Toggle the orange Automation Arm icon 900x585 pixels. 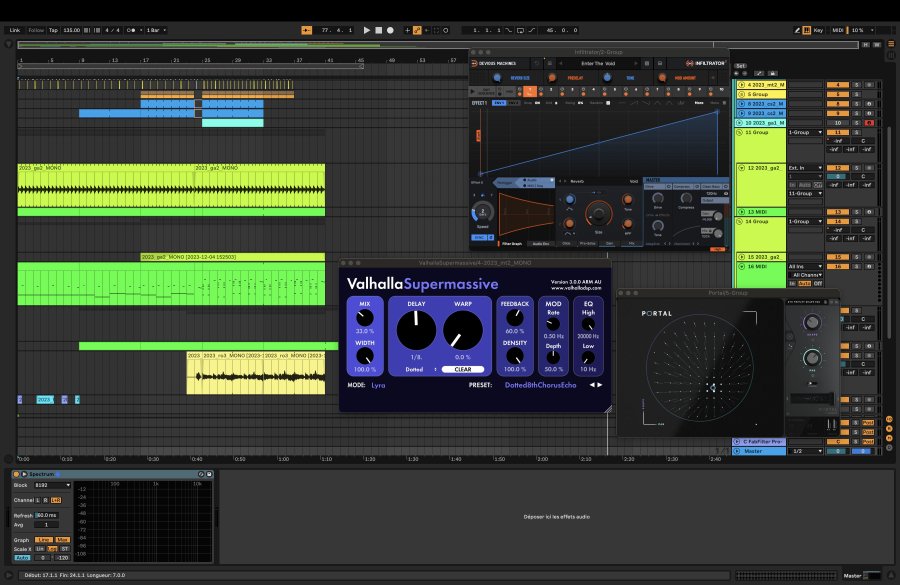(x=417, y=30)
